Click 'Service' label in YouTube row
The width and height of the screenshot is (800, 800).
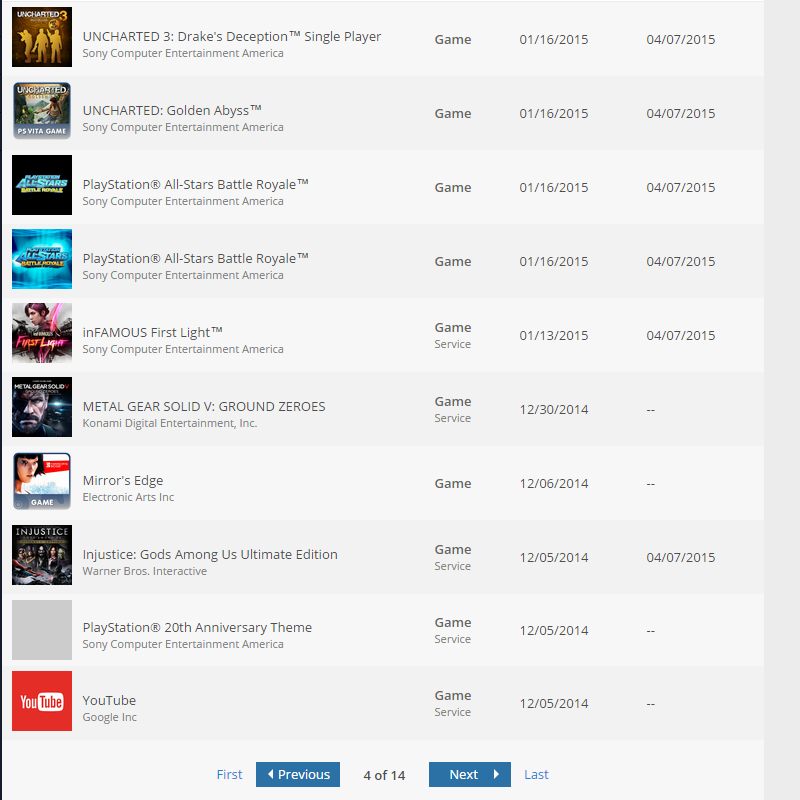pos(453,712)
